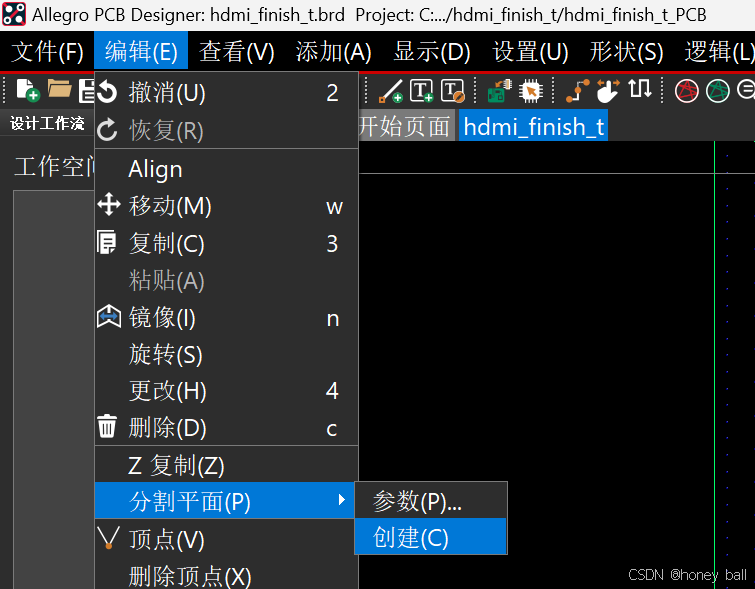Screen dimensions: 755x589
Task: Open the 查看(V) menu
Action: pyautogui.click(x=236, y=52)
